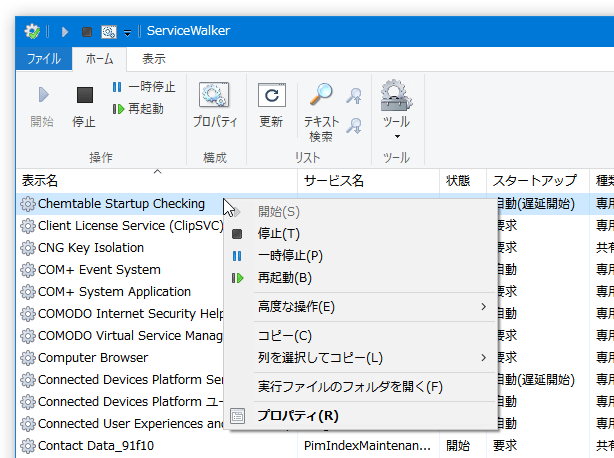This screenshot has height=458, width=614.
Task: Sort by スタートアップ column header
Action: 538,181
